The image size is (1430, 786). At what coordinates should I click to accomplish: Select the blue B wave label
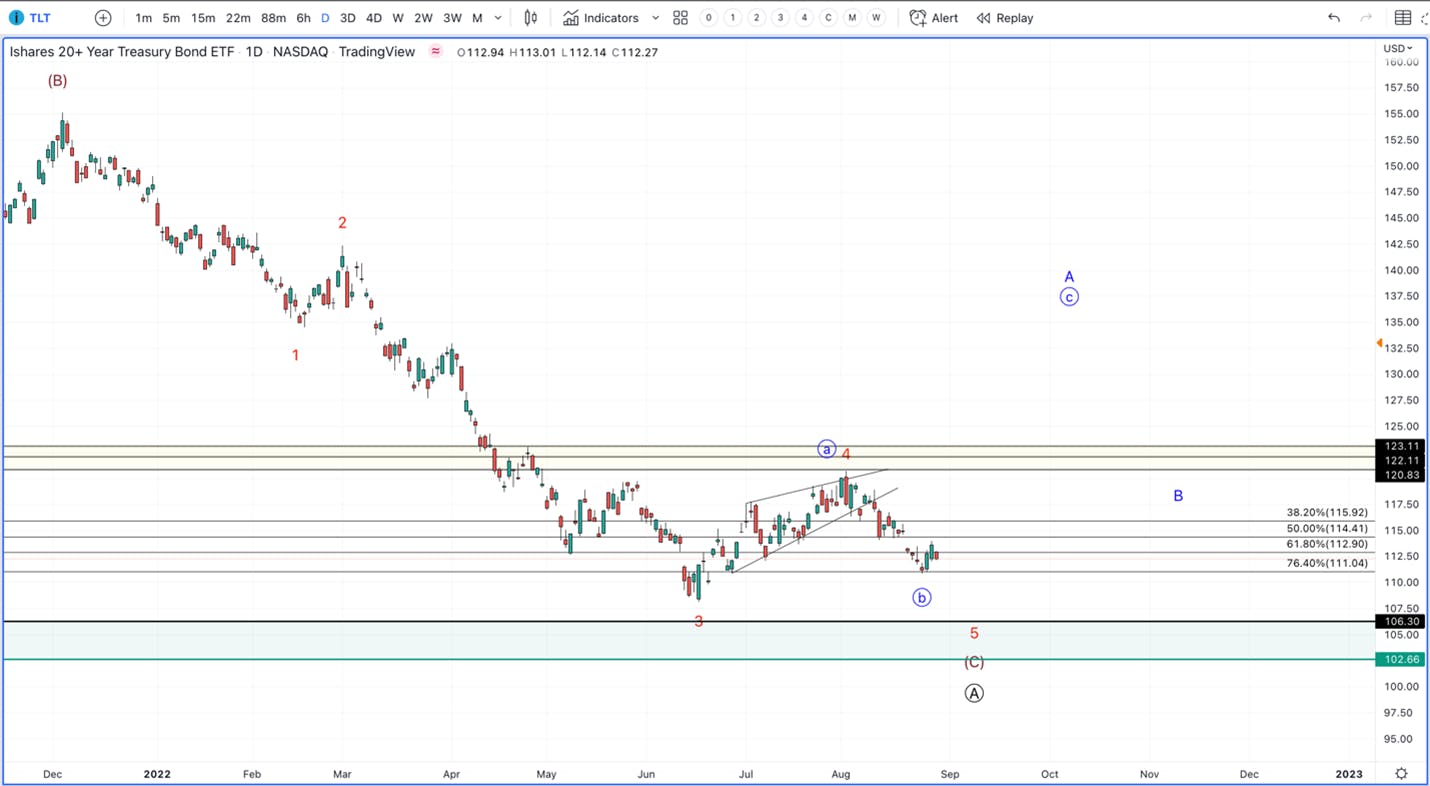pos(1178,496)
